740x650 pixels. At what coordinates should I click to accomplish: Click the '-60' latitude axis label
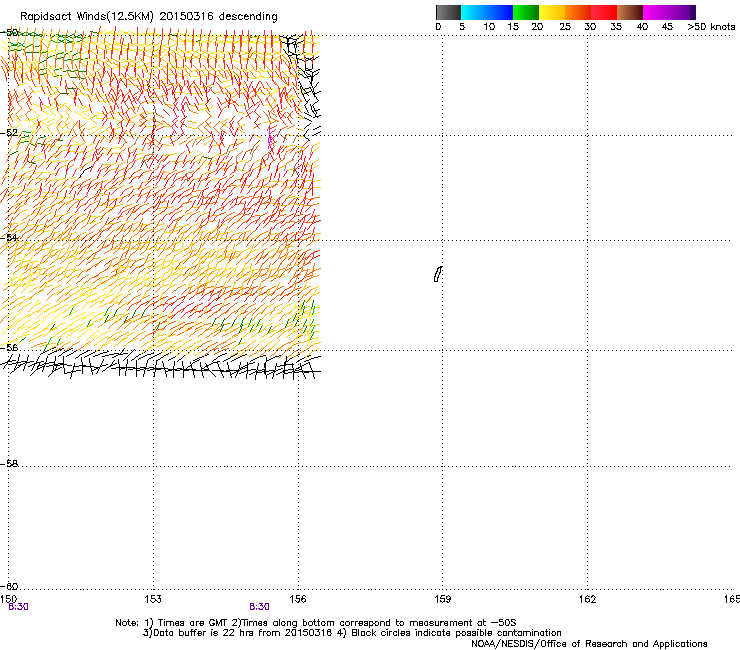coord(9,586)
